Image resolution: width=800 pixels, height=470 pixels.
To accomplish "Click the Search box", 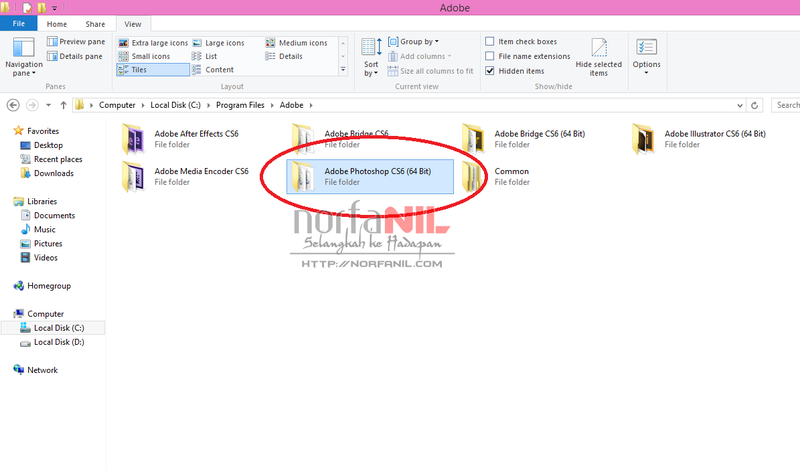I will point(786,105).
